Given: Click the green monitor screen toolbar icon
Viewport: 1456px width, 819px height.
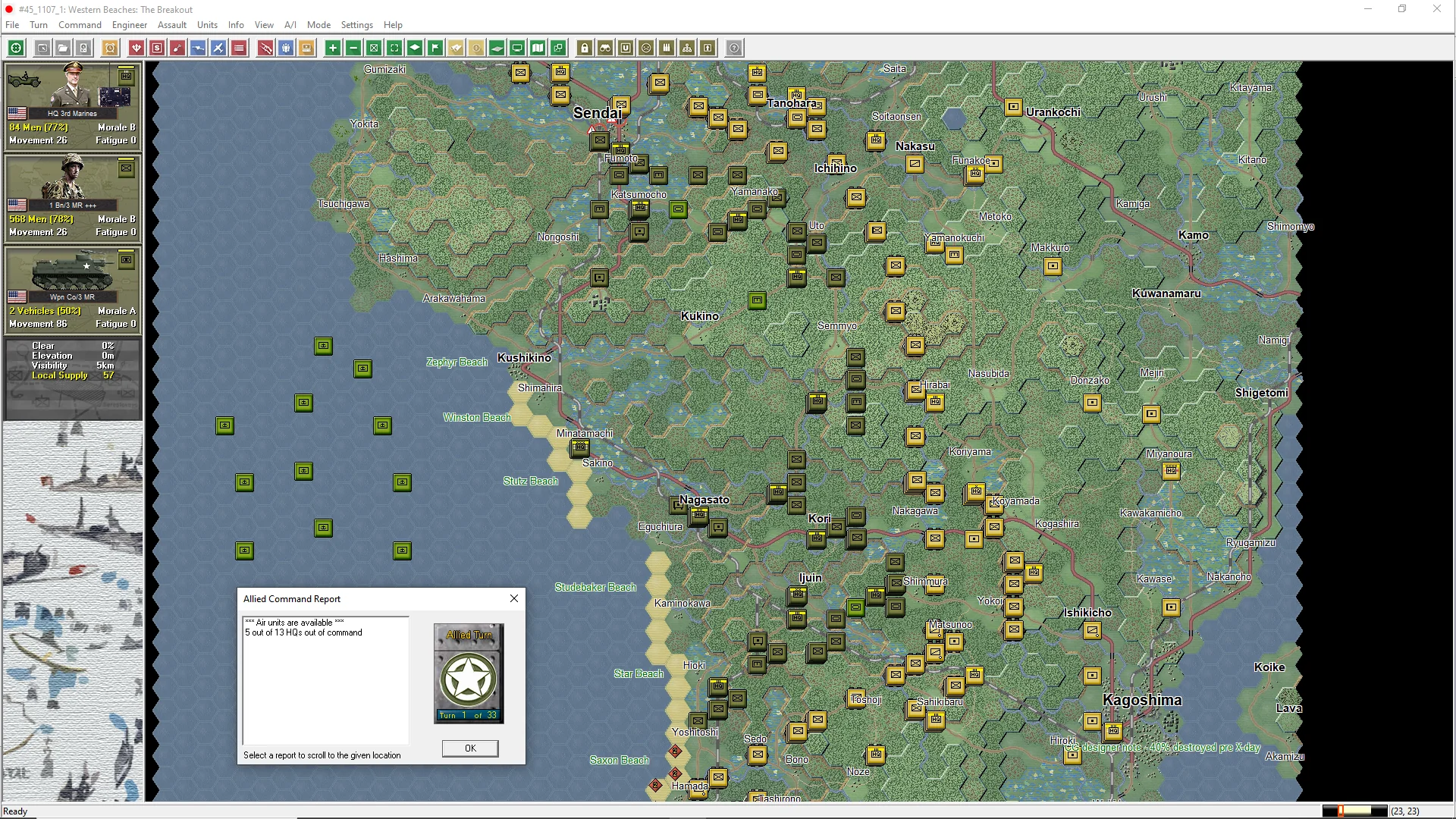Looking at the screenshot, I should point(517,48).
